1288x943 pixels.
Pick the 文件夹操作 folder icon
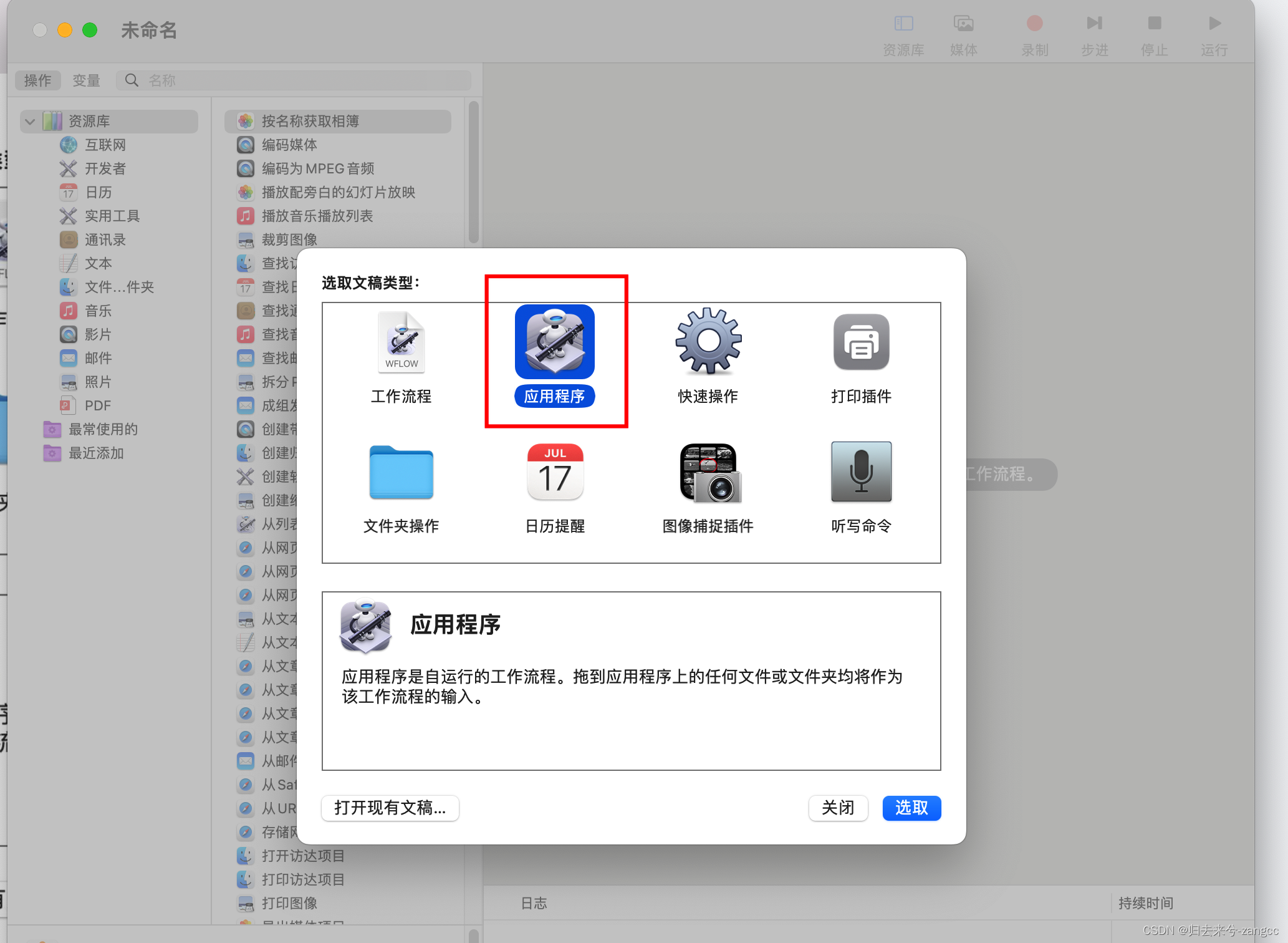coord(401,472)
